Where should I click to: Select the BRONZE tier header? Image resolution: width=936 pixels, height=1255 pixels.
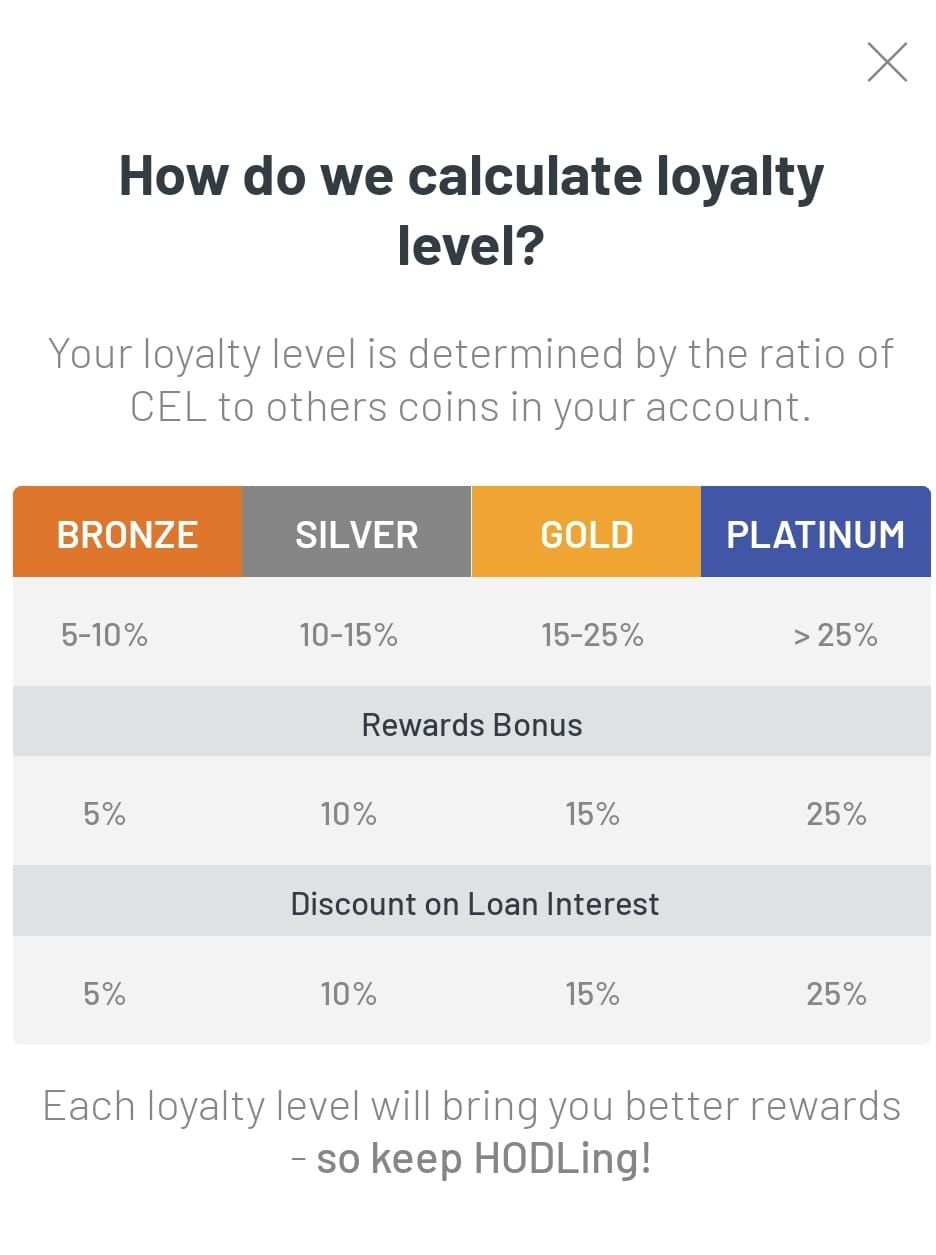pyautogui.click(x=127, y=532)
